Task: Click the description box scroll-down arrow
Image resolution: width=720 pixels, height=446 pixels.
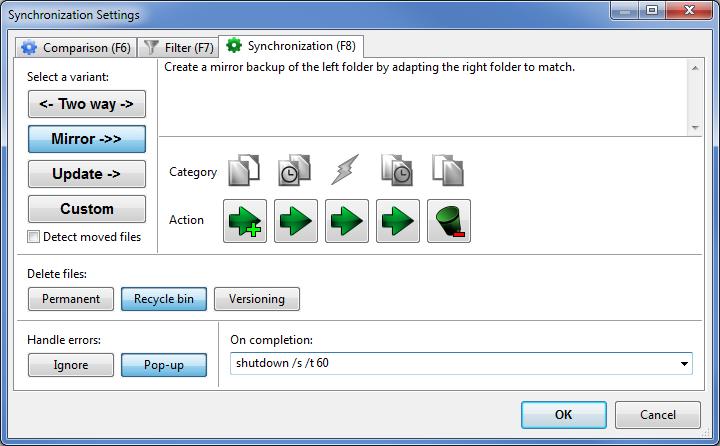Action: 695,128
